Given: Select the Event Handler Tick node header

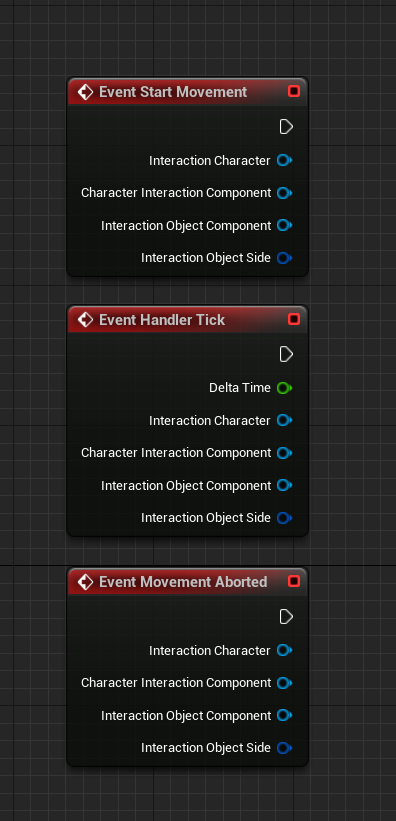Looking at the screenshot, I should click(188, 319).
